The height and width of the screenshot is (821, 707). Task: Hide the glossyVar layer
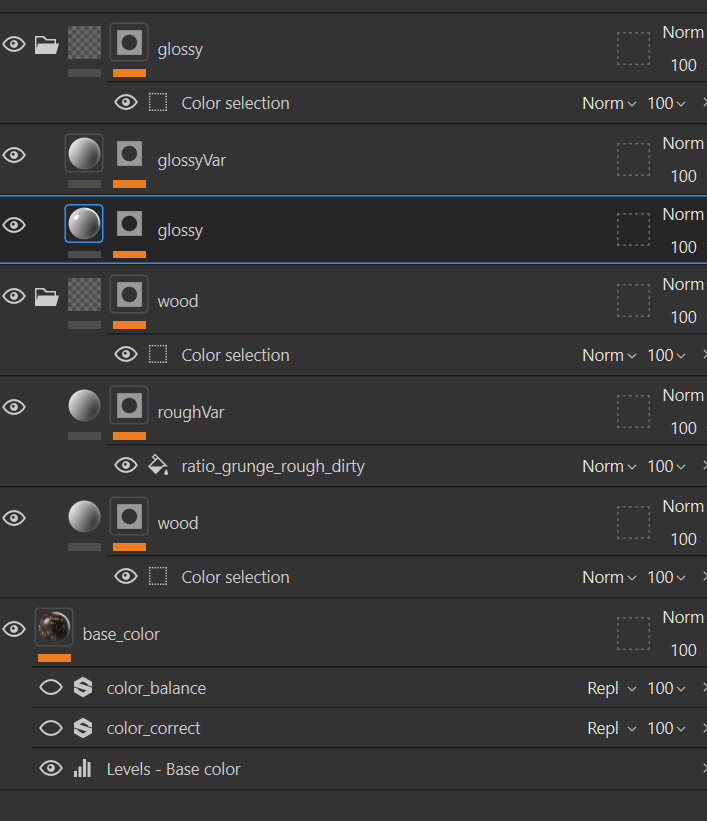[14, 155]
